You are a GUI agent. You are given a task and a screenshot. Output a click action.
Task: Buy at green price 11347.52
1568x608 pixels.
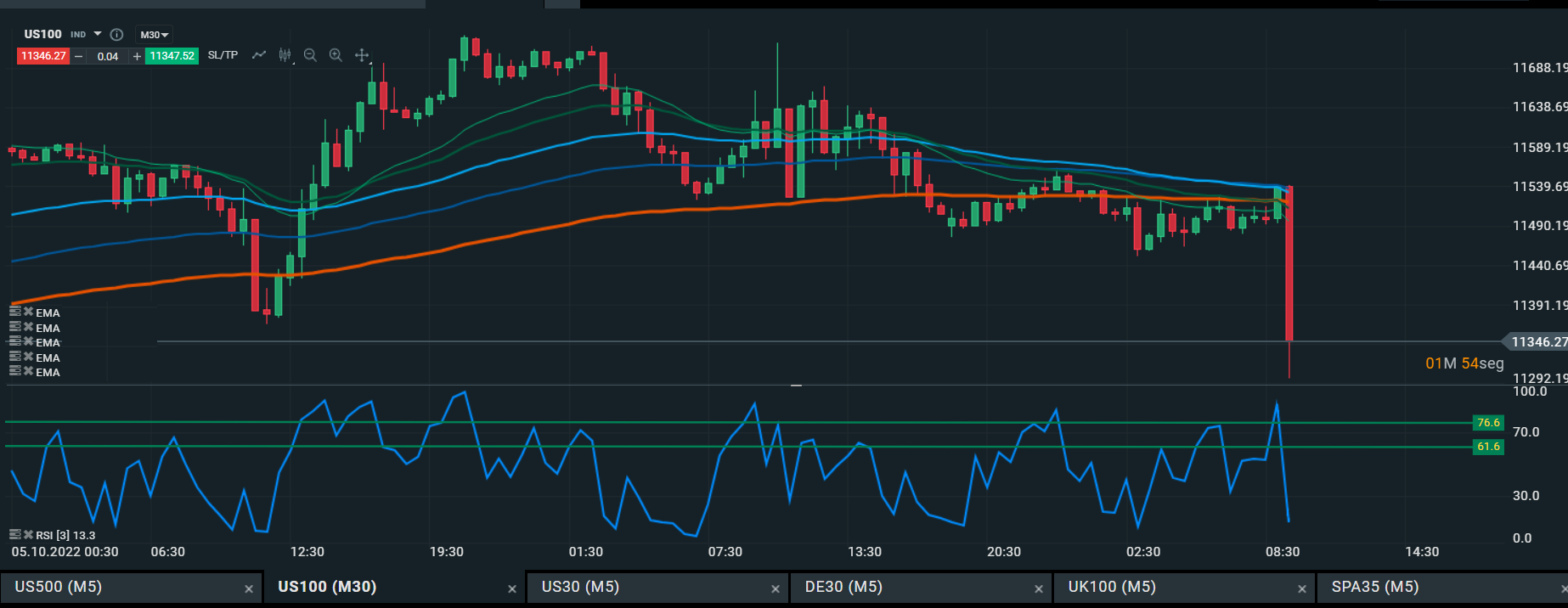coord(172,56)
